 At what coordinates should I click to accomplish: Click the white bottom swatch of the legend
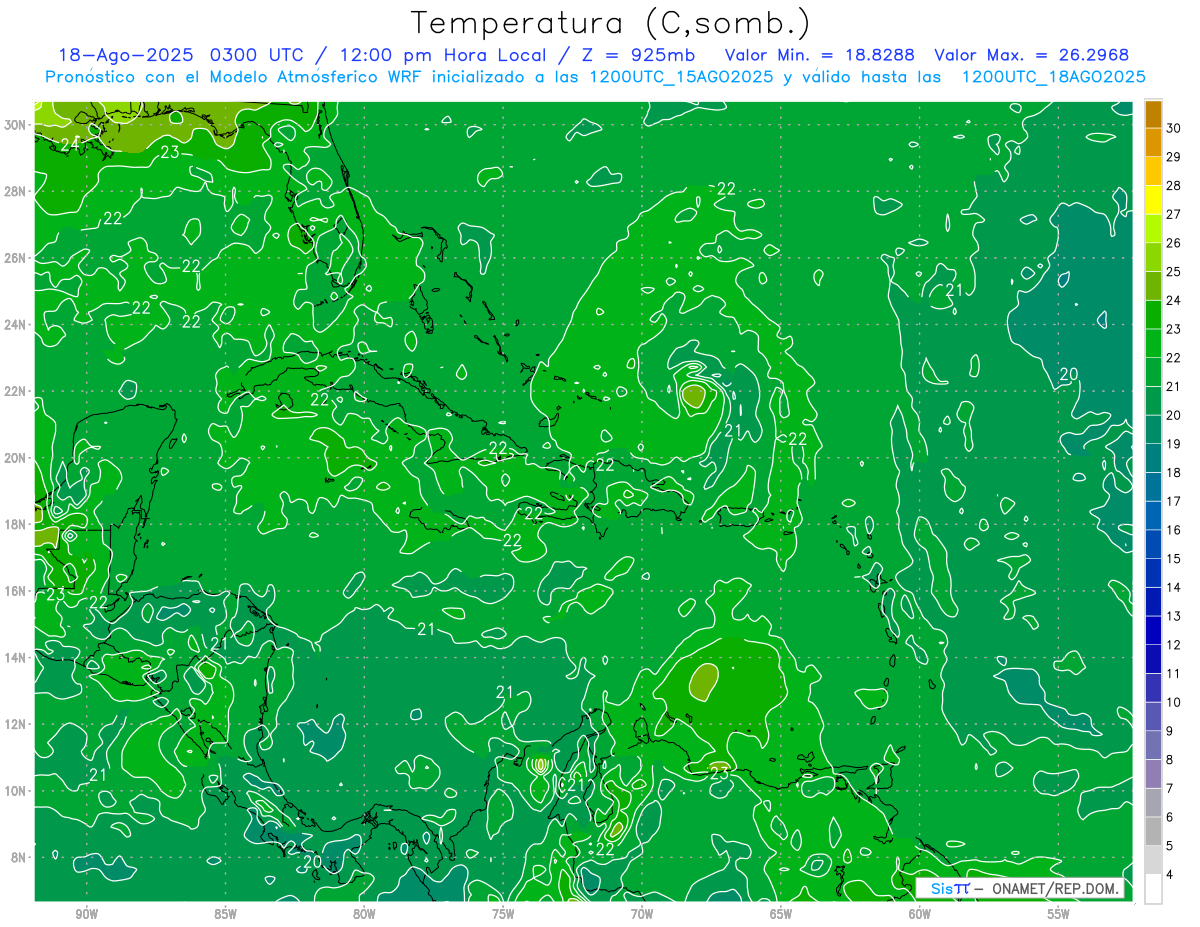click(1153, 889)
